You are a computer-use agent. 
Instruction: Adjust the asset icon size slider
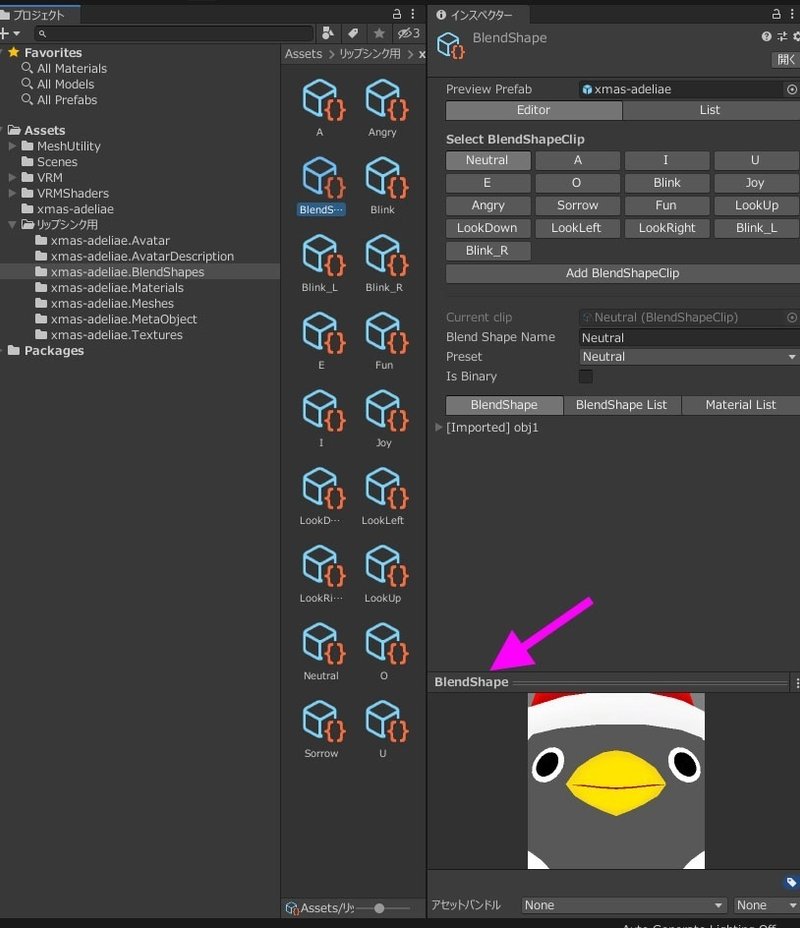(379, 908)
